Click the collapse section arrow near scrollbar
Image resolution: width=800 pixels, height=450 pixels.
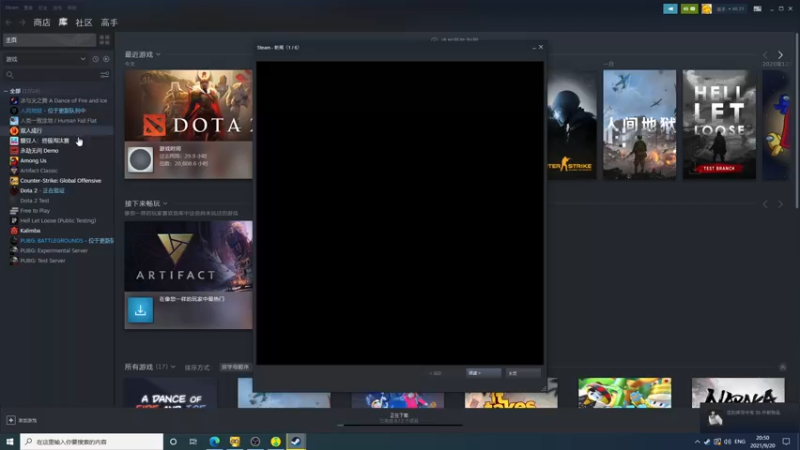[783, 367]
